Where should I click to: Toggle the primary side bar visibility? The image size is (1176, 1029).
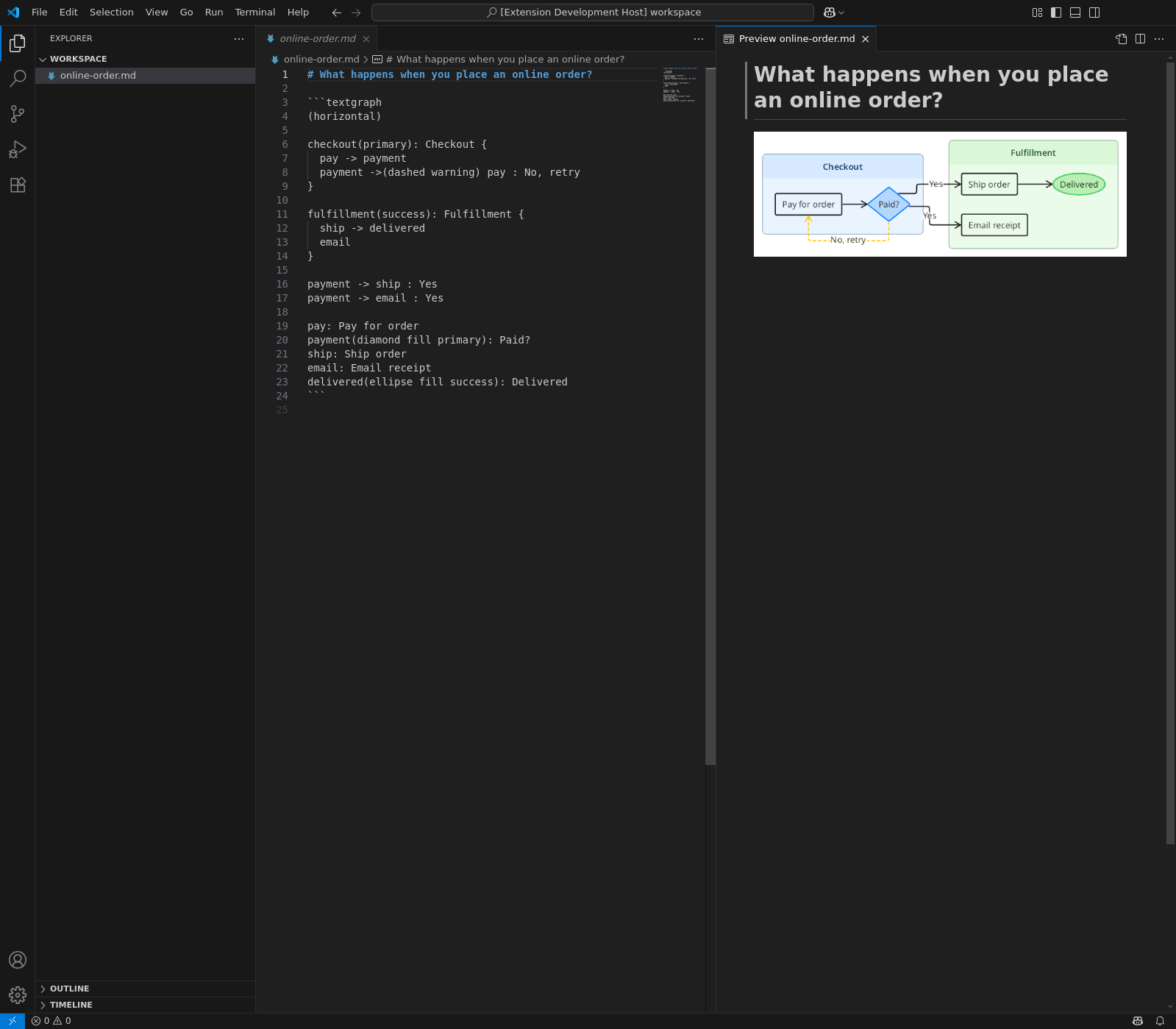pos(1056,13)
